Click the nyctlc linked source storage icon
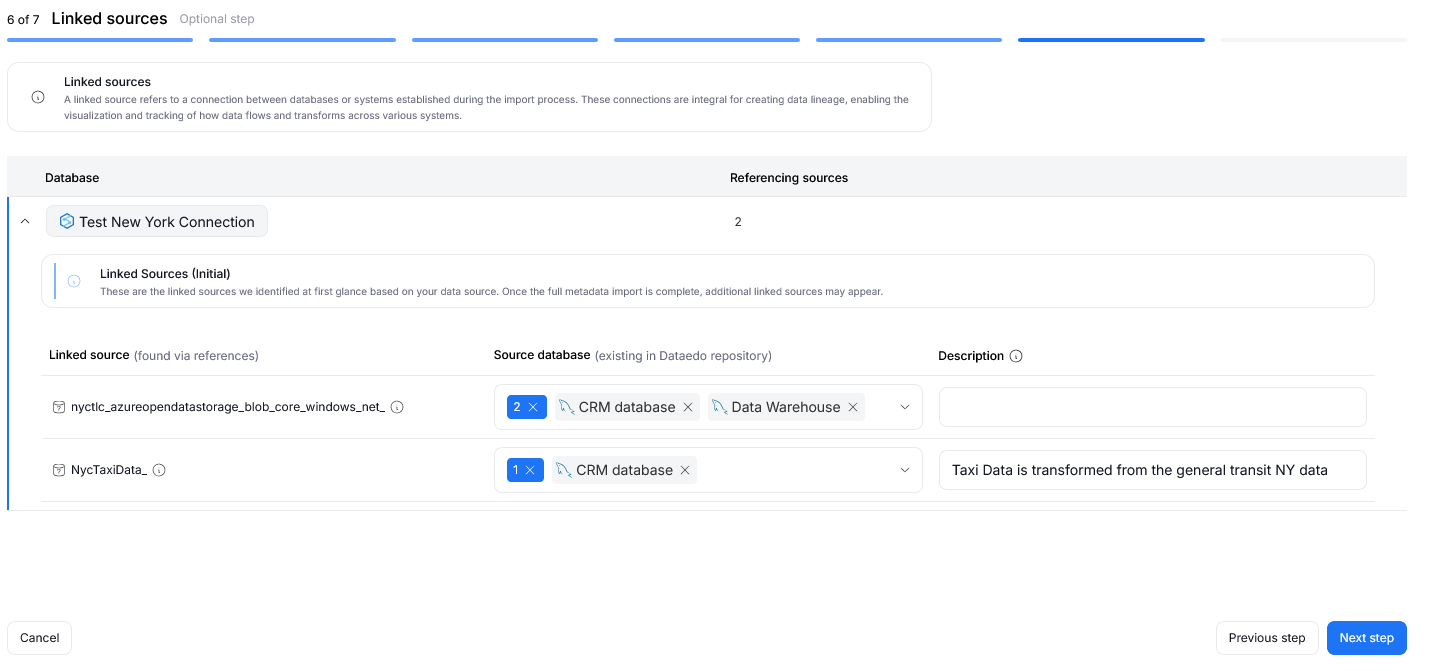Viewport: 1434px width, 671px height. click(x=59, y=407)
